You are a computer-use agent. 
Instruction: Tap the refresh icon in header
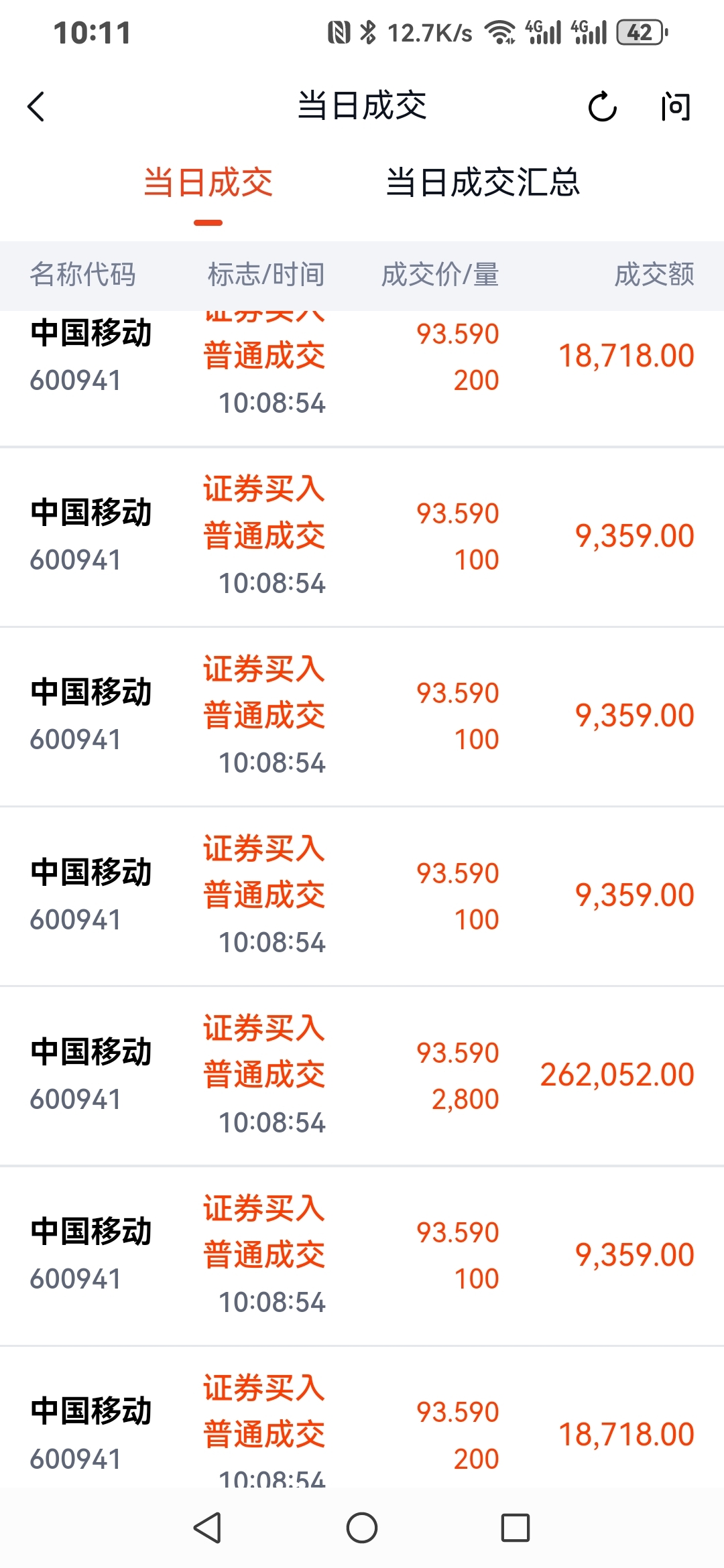(x=602, y=107)
